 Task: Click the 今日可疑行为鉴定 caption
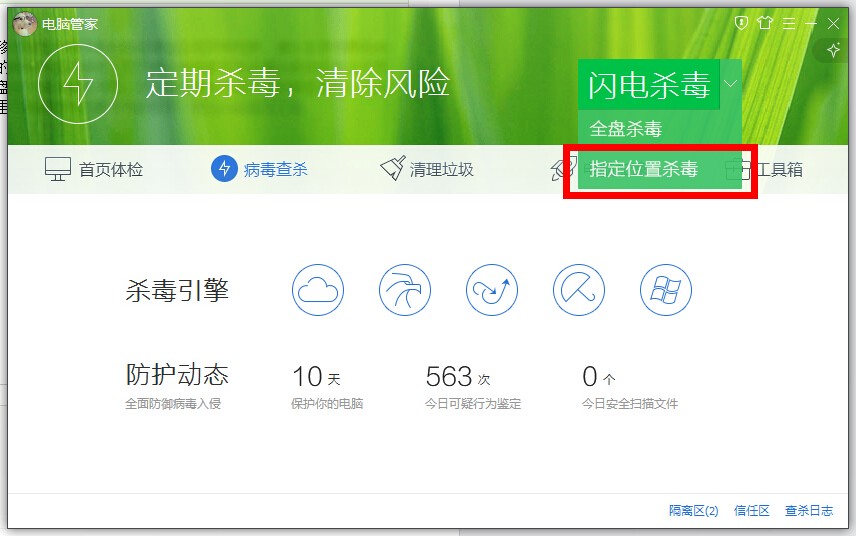tap(473, 404)
